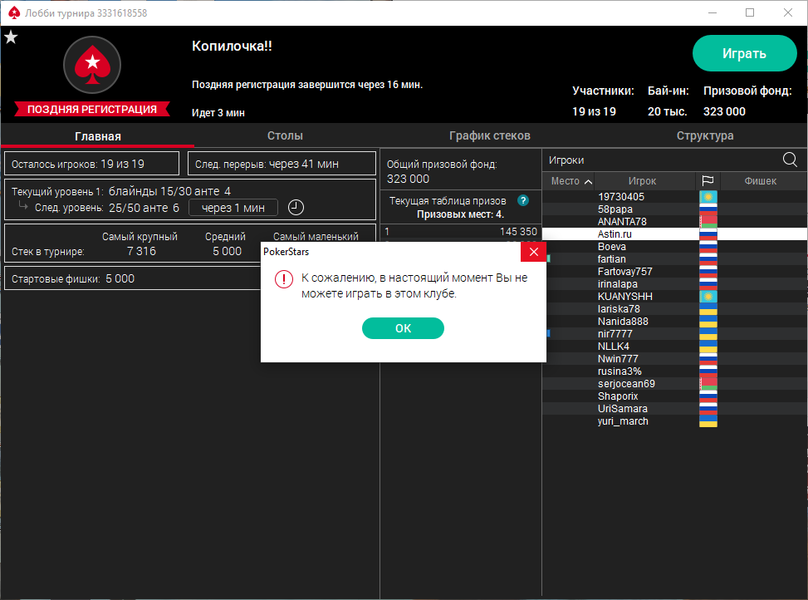Open the График стеков tab
Screen dimensions: 808x600
coord(489,136)
